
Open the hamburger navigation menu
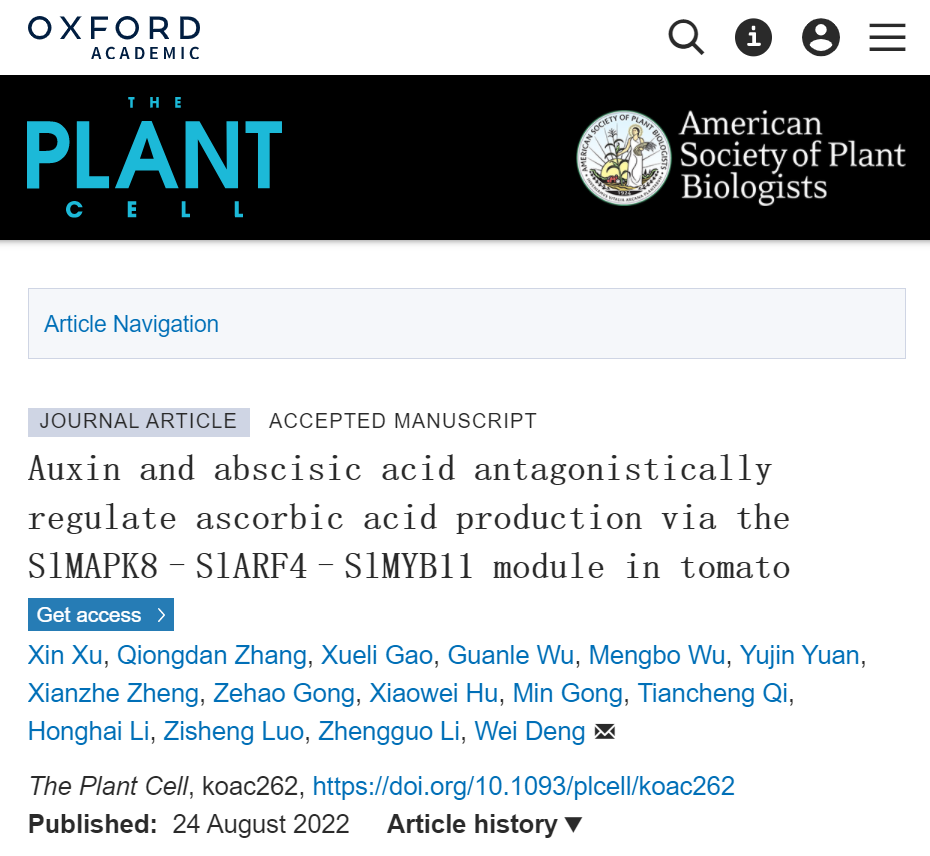pos(887,38)
